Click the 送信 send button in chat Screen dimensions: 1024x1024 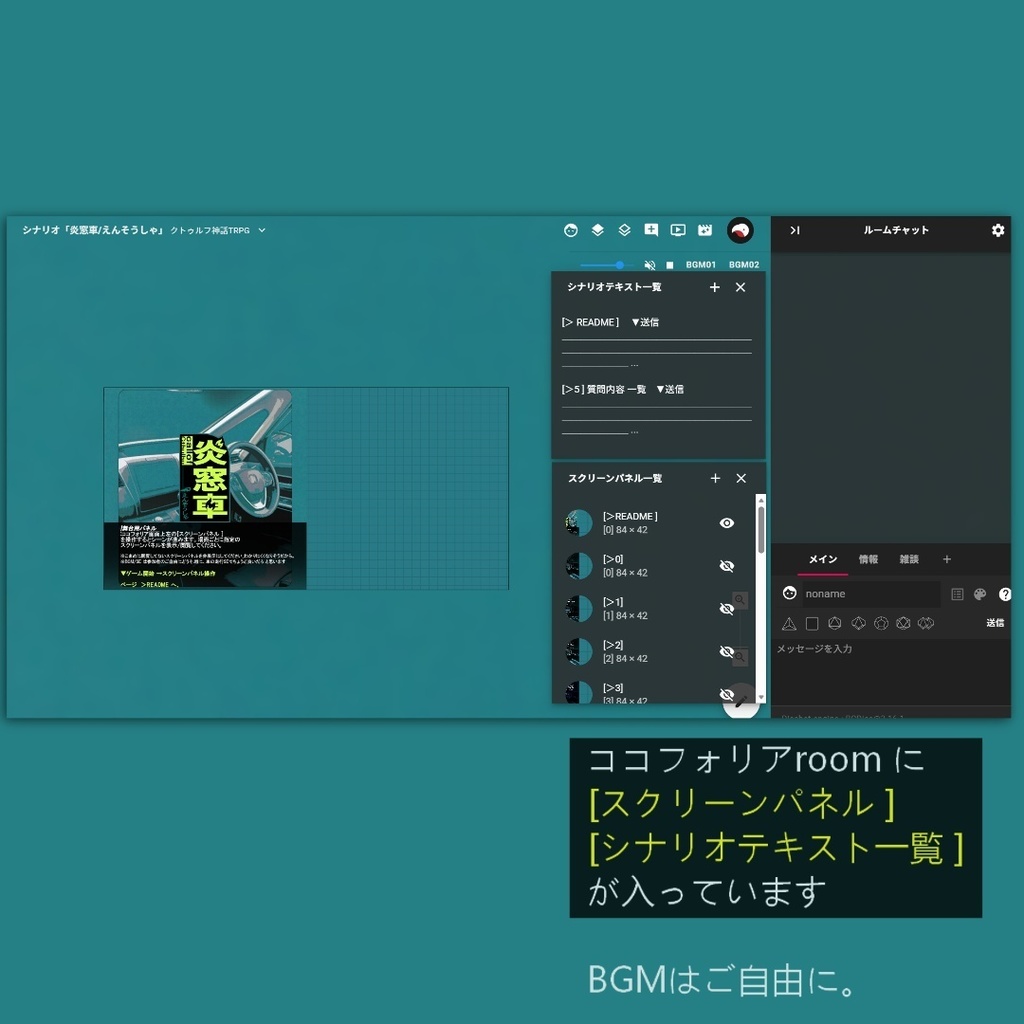point(995,623)
